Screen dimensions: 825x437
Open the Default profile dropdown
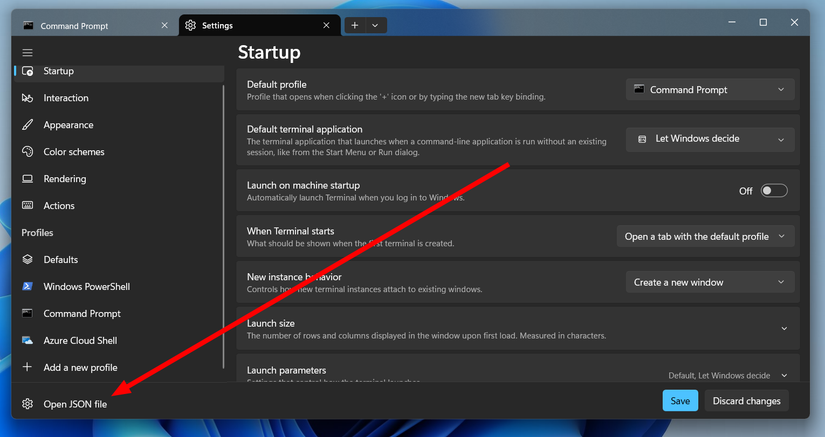pyautogui.click(x=710, y=89)
